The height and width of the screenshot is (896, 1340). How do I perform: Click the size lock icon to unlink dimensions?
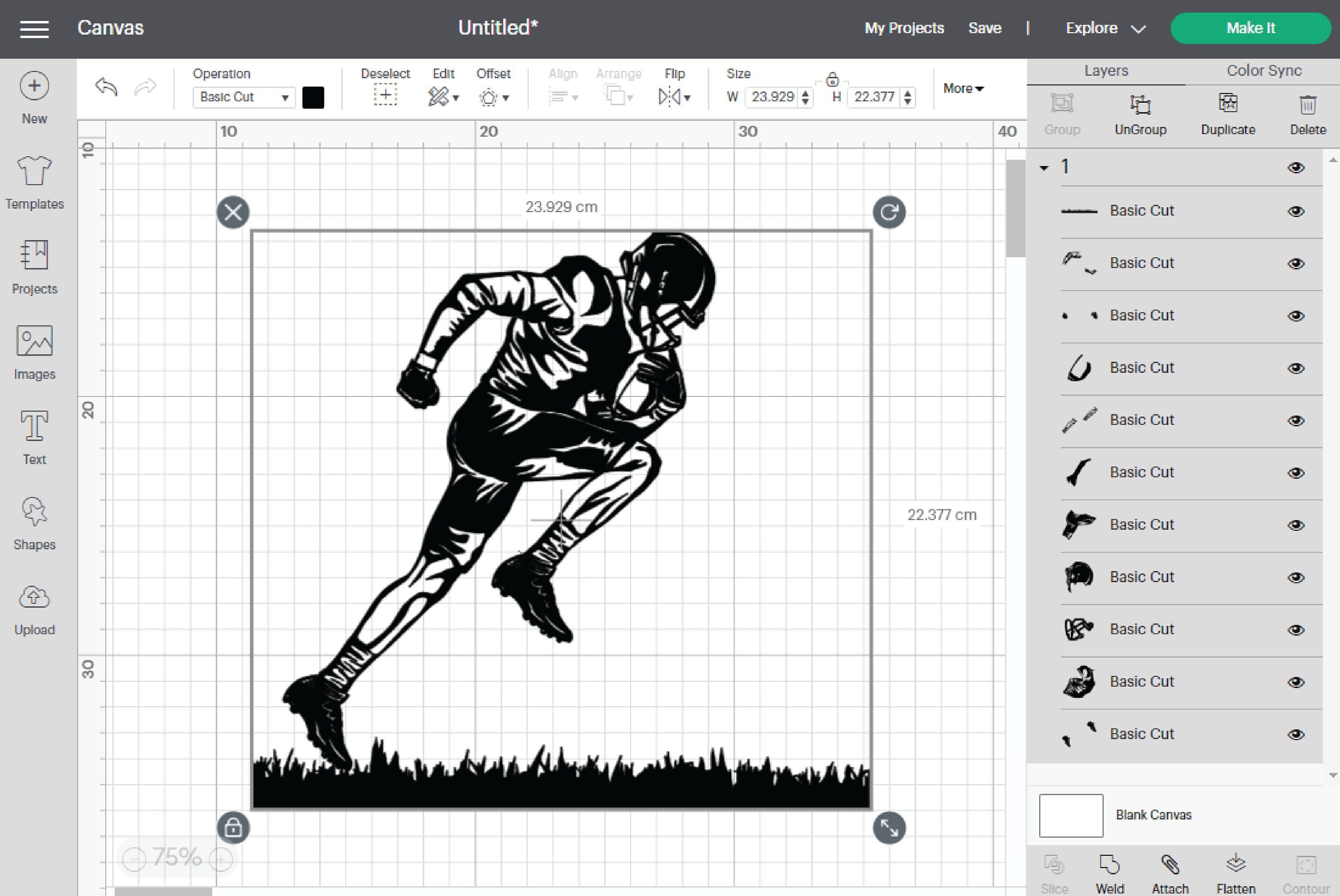tap(832, 80)
